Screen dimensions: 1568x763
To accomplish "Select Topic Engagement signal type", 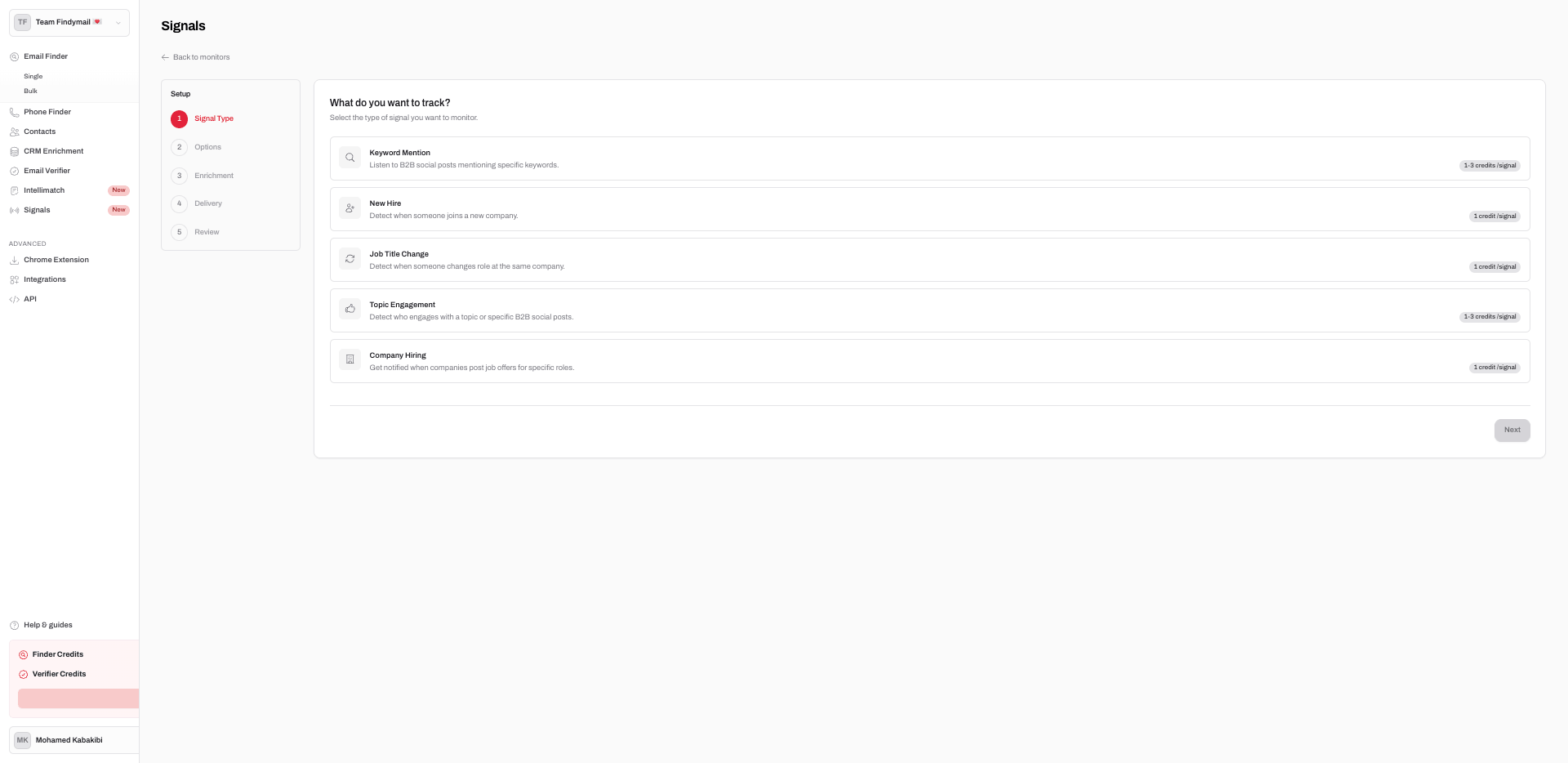I will click(x=929, y=310).
